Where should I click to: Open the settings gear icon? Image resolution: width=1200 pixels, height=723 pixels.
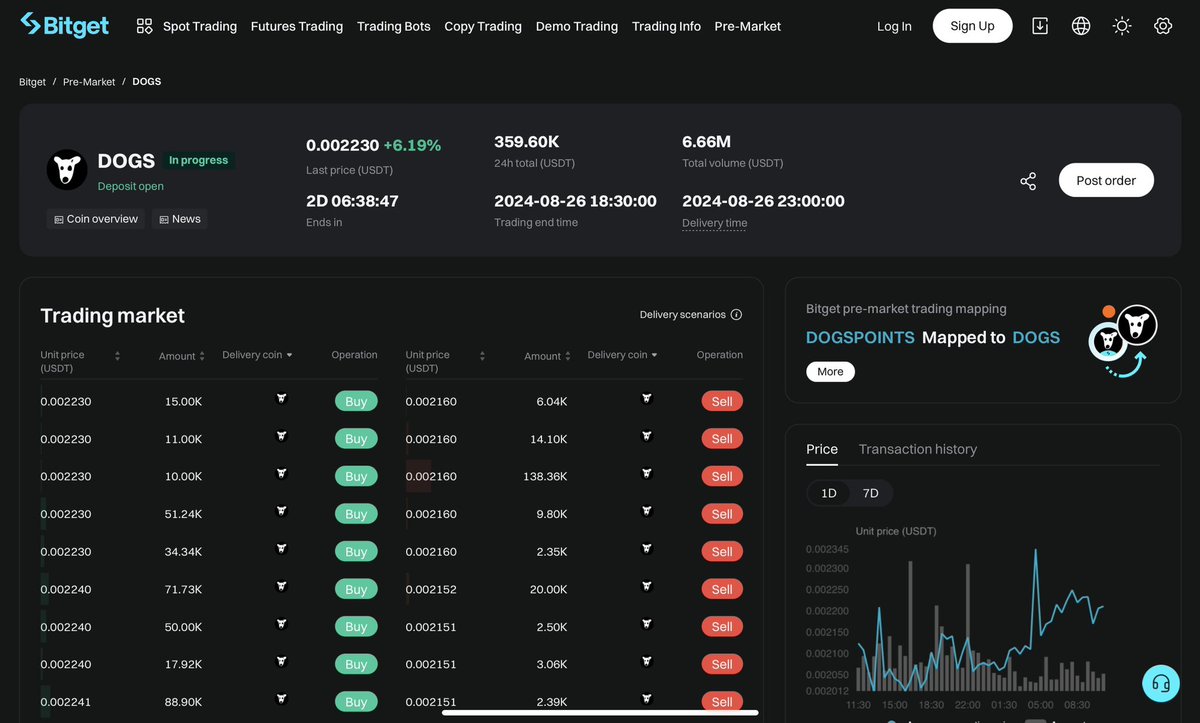1163,26
